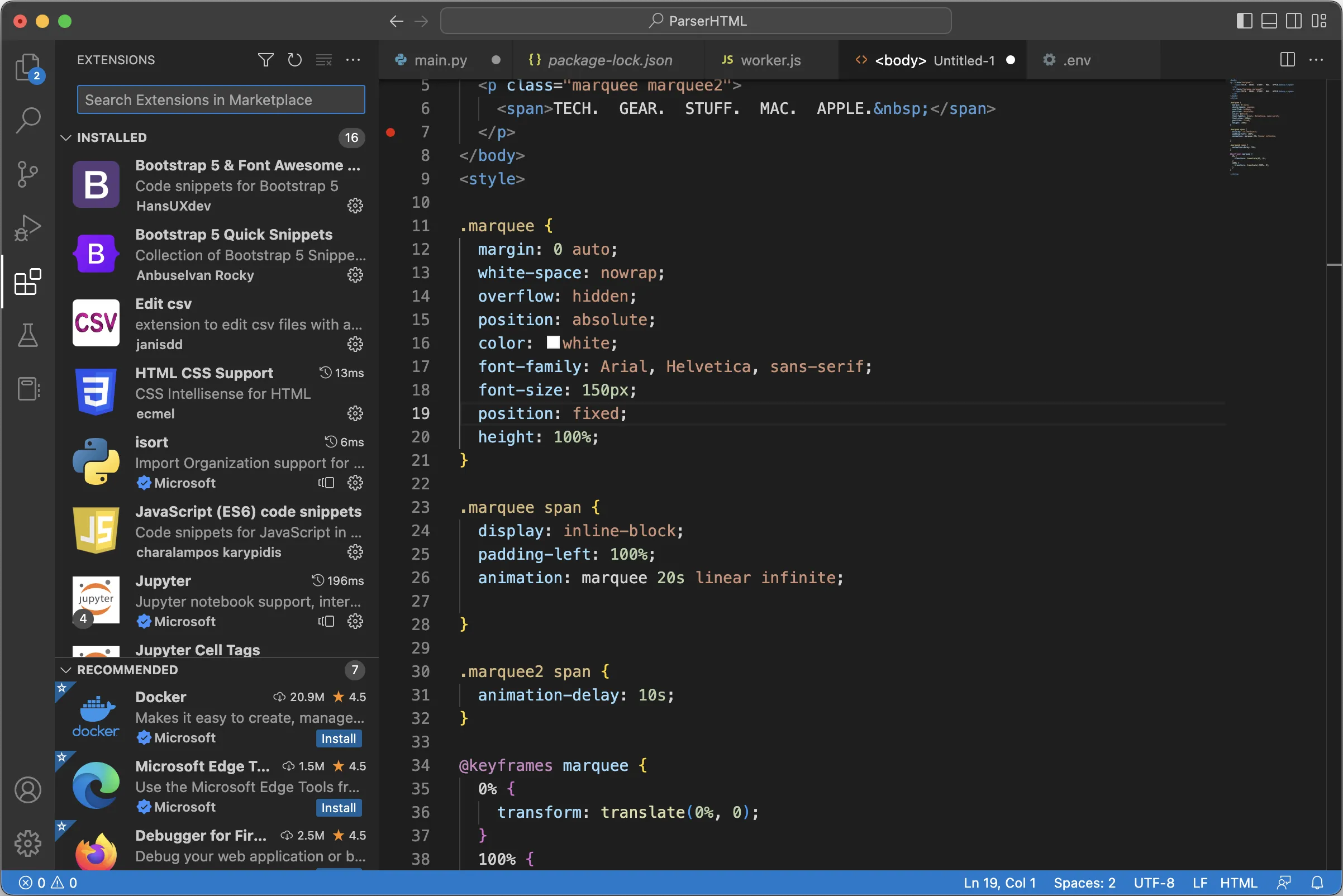The width and height of the screenshot is (1343, 896).
Task: Go back with the navigation arrow
Action: (397, 21)
